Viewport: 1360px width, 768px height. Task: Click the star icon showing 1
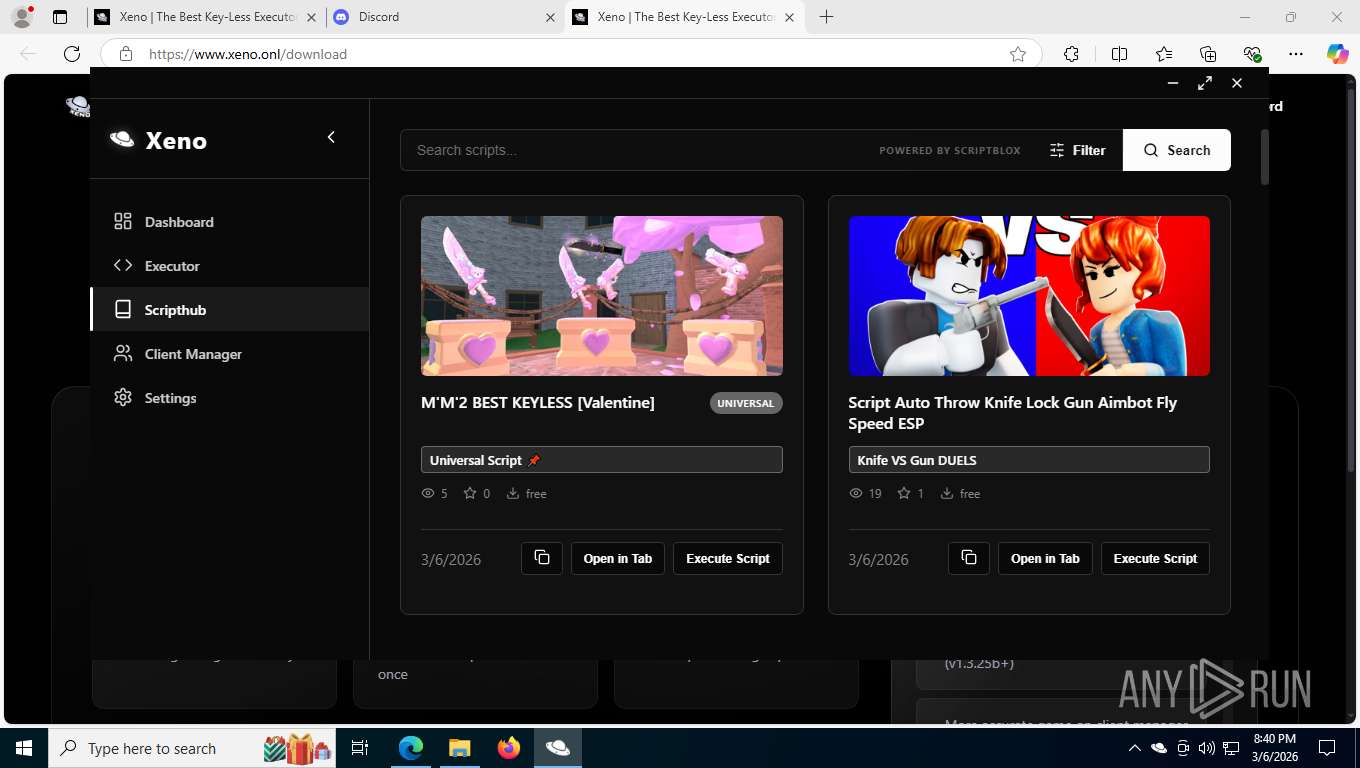click(904, 493)
